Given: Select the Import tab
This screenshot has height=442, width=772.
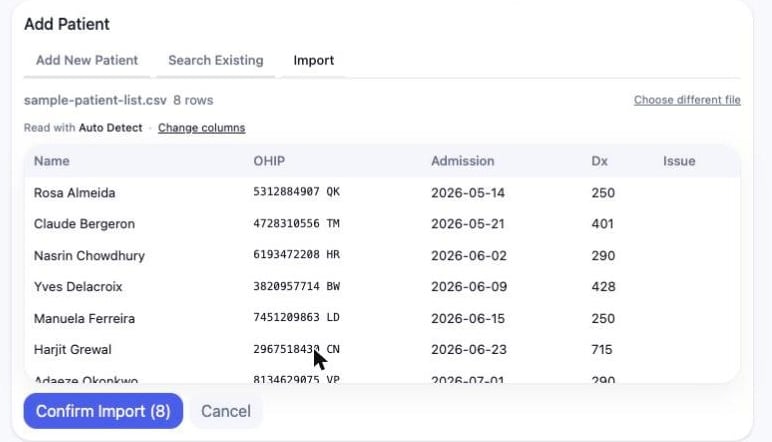Looking at the screenshot, I should (314, 61).
